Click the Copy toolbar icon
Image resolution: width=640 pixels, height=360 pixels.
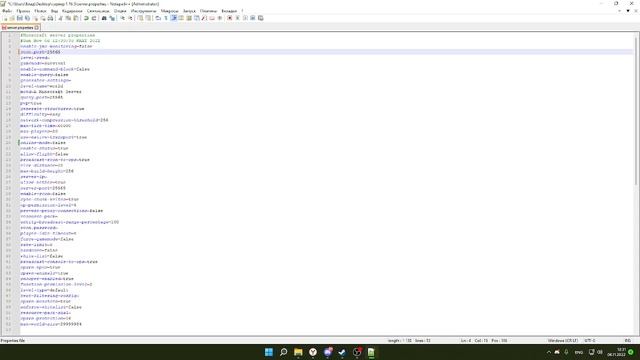click(x=68, y=18)
